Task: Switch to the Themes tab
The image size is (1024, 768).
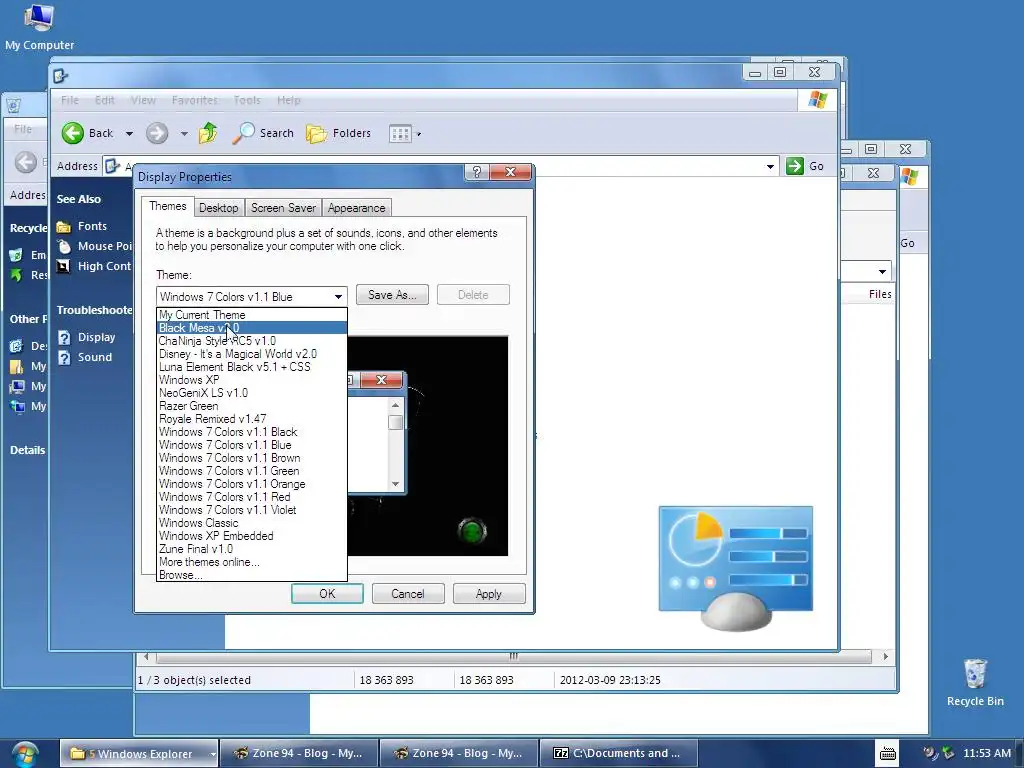Action: pyautogui.click(x=167, y=206)
